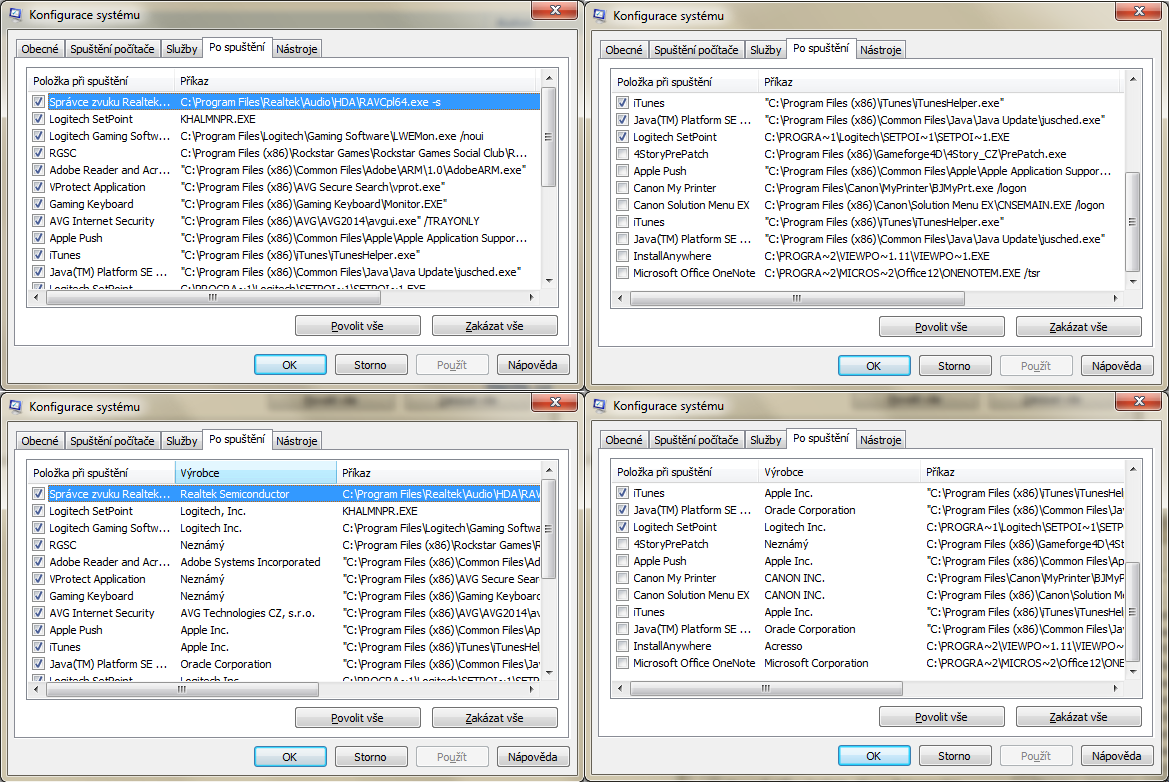The width and height of the screenshot is (1170, 782).
Task: Sort by Položka při spuštění in top-right window
Action: [684, 82]
